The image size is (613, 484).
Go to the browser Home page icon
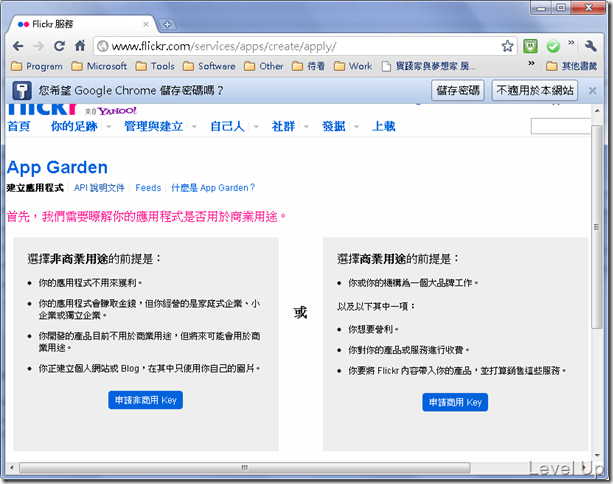click(80, 46)
